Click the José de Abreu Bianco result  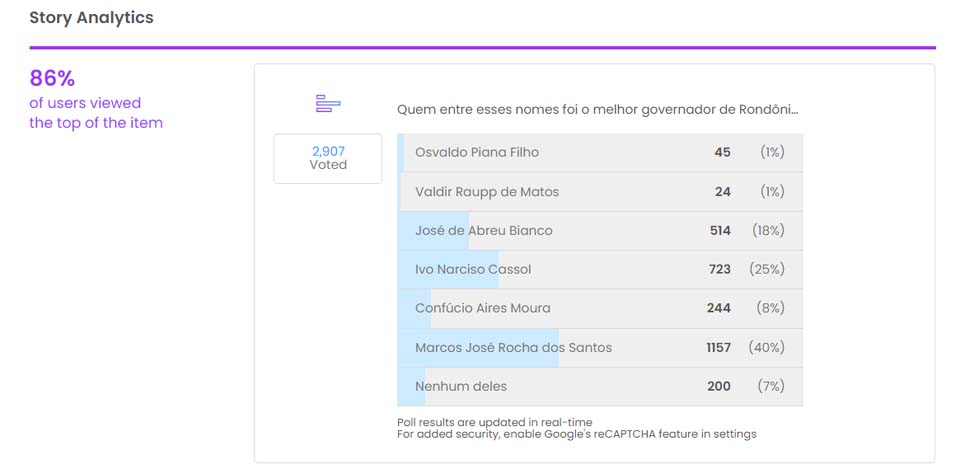click(x=600, y=231)
